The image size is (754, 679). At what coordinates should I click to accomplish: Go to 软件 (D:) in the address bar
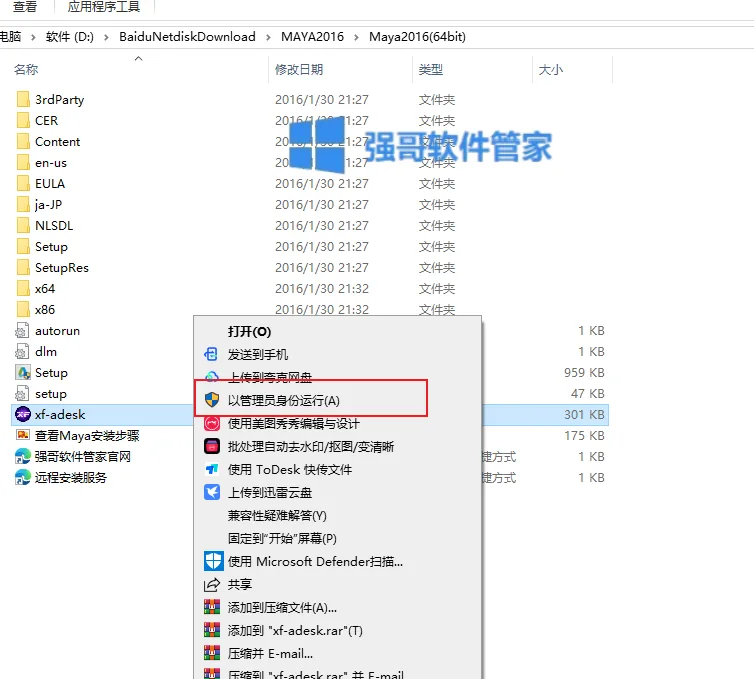click(x=70, y=37)
